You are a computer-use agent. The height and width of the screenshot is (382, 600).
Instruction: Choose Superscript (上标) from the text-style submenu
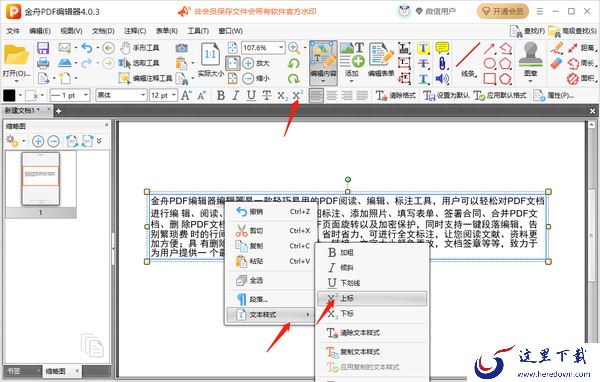[x=372, y=298]
